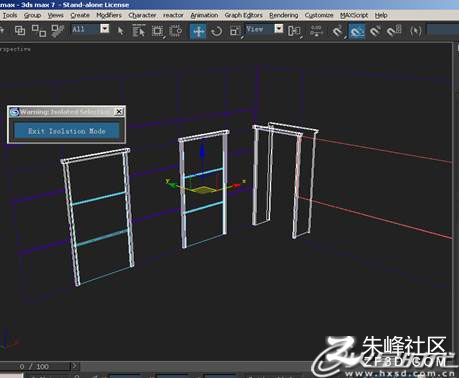
Task: Close the Isolated Selection warning dialog
Action: [119, 112]
